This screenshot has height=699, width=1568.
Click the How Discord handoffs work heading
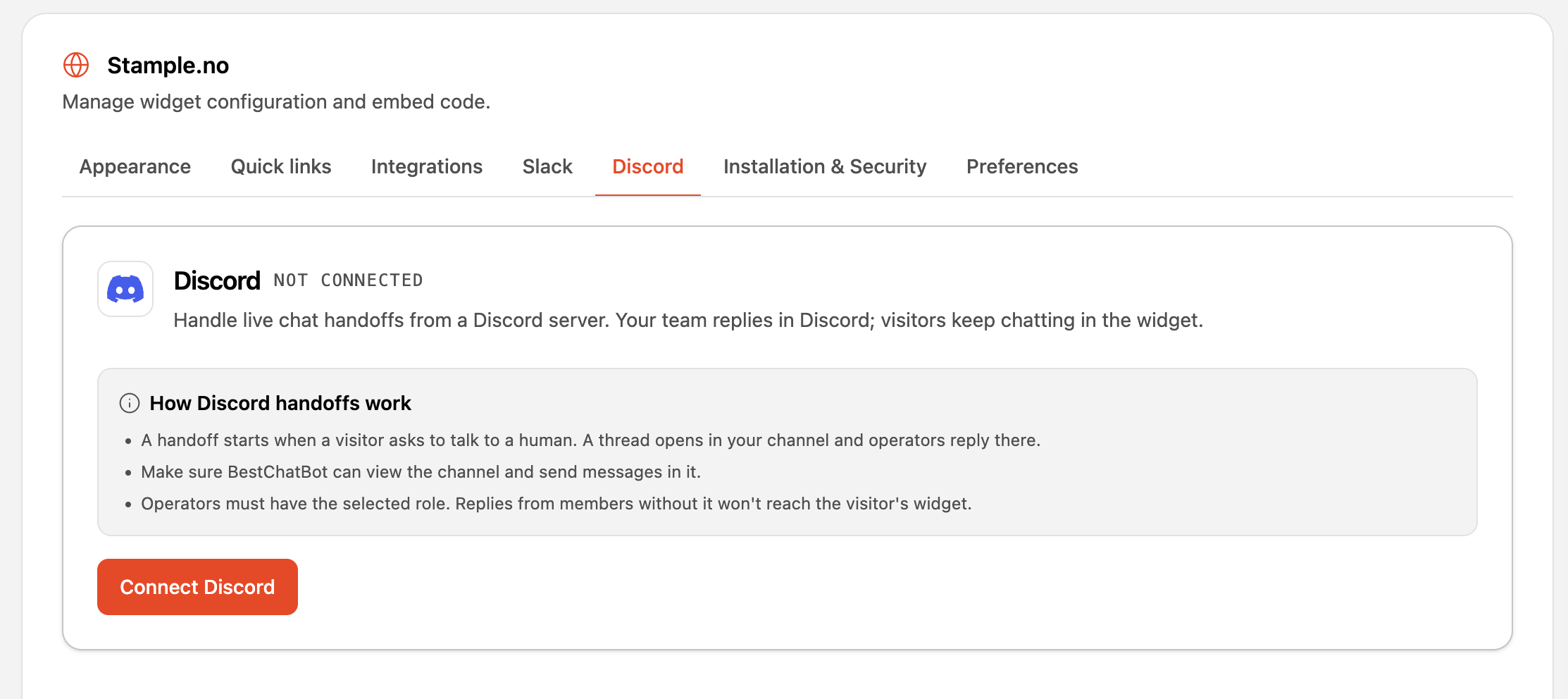(280, 403)
